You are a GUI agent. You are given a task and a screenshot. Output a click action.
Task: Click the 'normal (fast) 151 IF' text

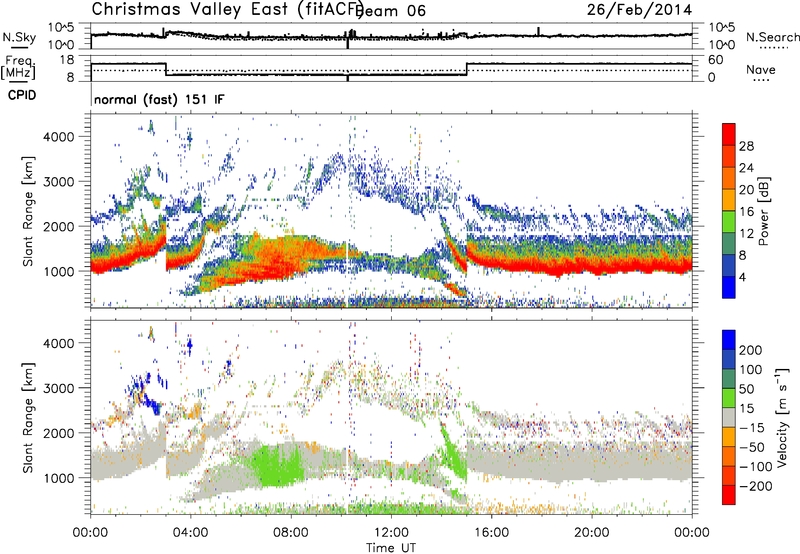(159, 99)
